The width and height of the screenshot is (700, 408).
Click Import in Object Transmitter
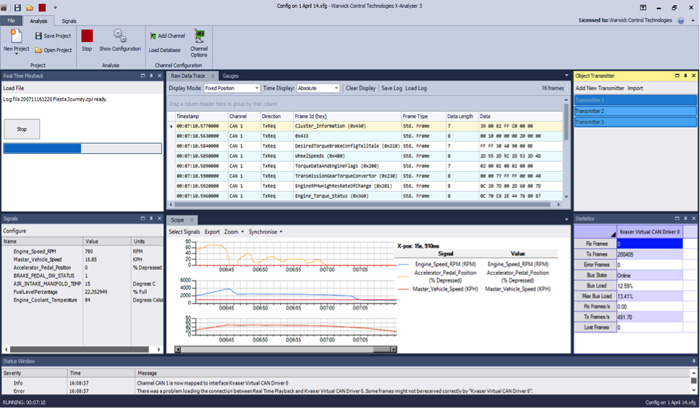point(635,88)
